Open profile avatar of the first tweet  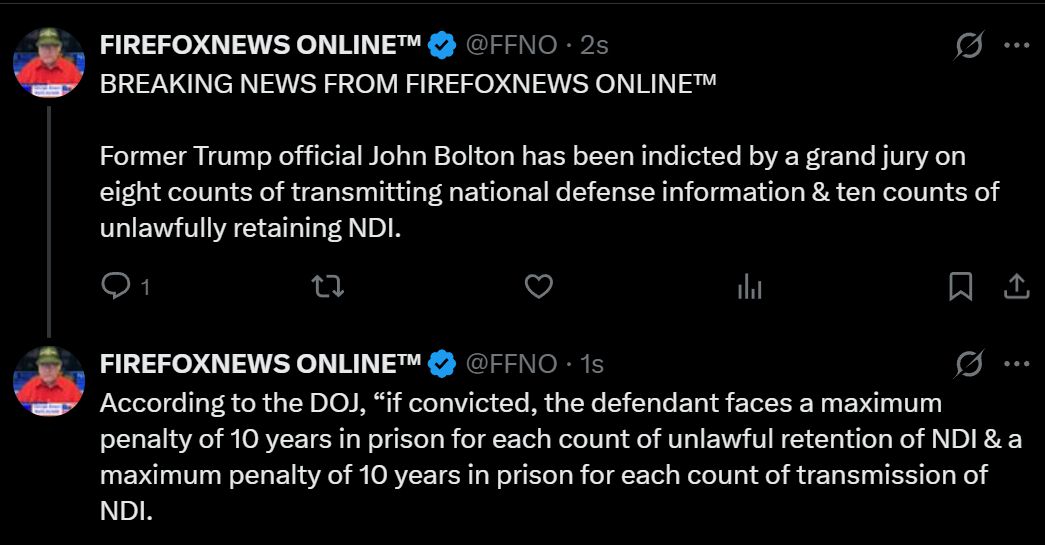click(48, 61)
